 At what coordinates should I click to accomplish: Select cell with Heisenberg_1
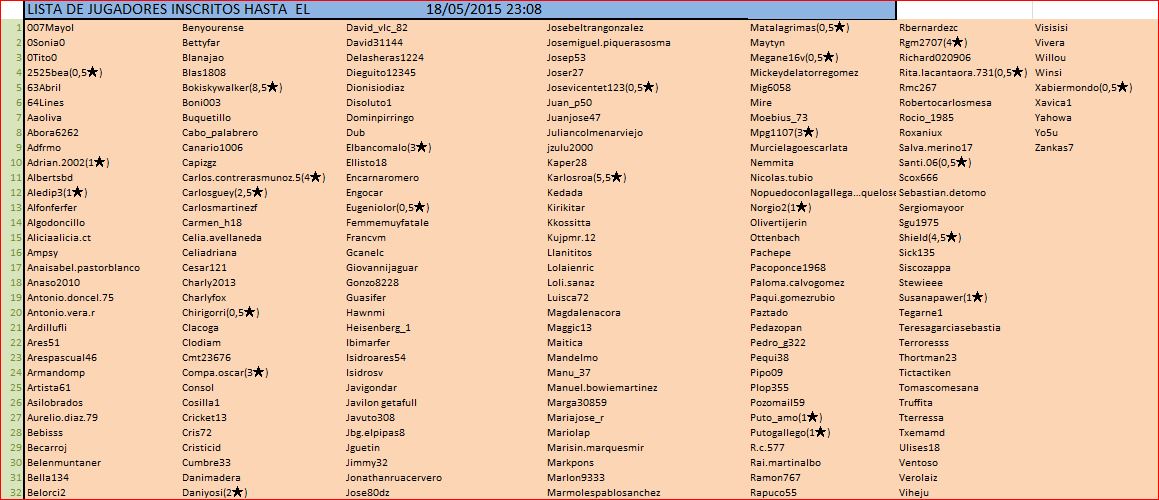click(x=378, y=327)
